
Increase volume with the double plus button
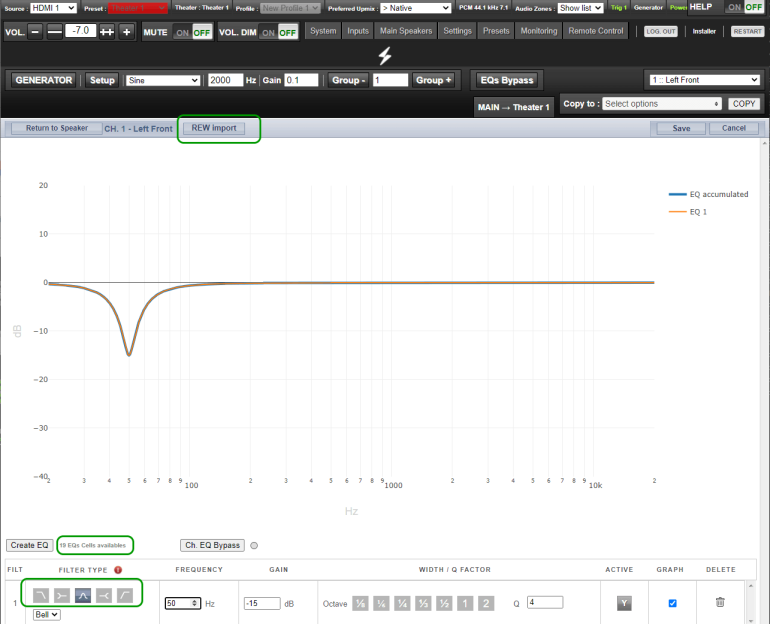tap(107, 32)
